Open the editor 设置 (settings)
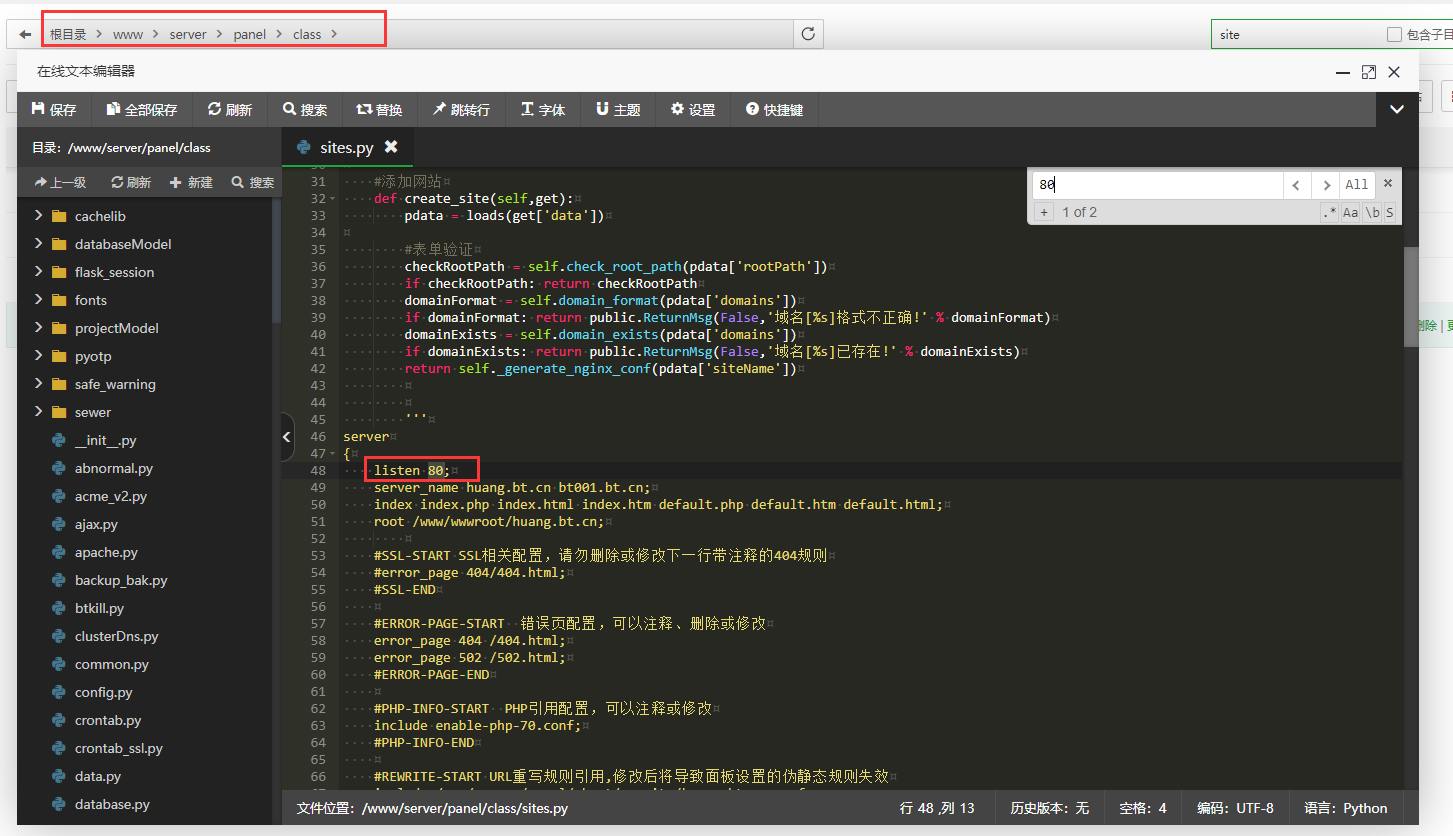The image size is (1453, 836). tap(693, 110)
